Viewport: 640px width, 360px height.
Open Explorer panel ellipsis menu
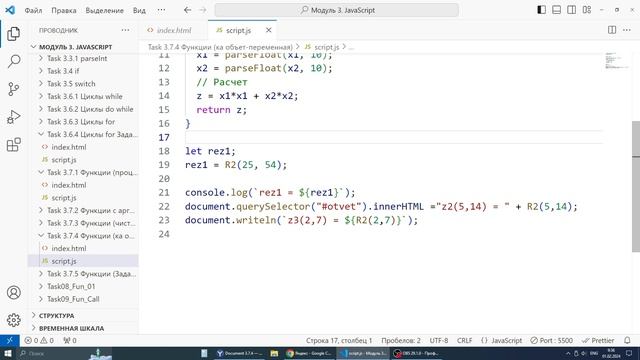pyautogui.click(x=125, y=30)
